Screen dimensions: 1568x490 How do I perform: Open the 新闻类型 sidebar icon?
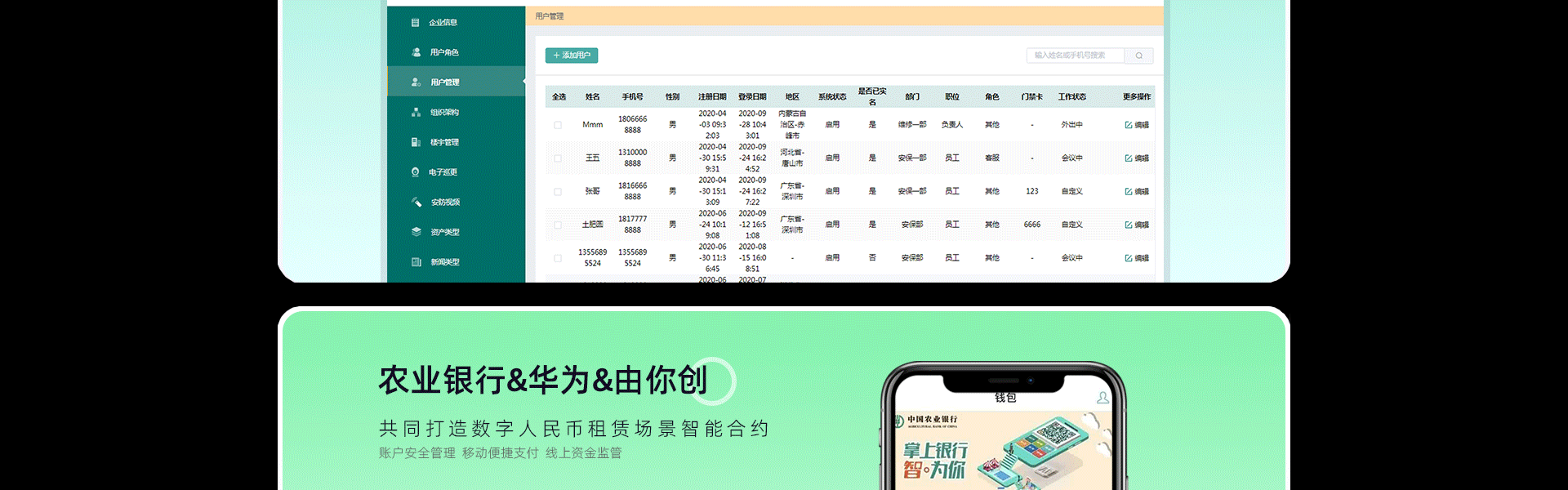point(416,262)
